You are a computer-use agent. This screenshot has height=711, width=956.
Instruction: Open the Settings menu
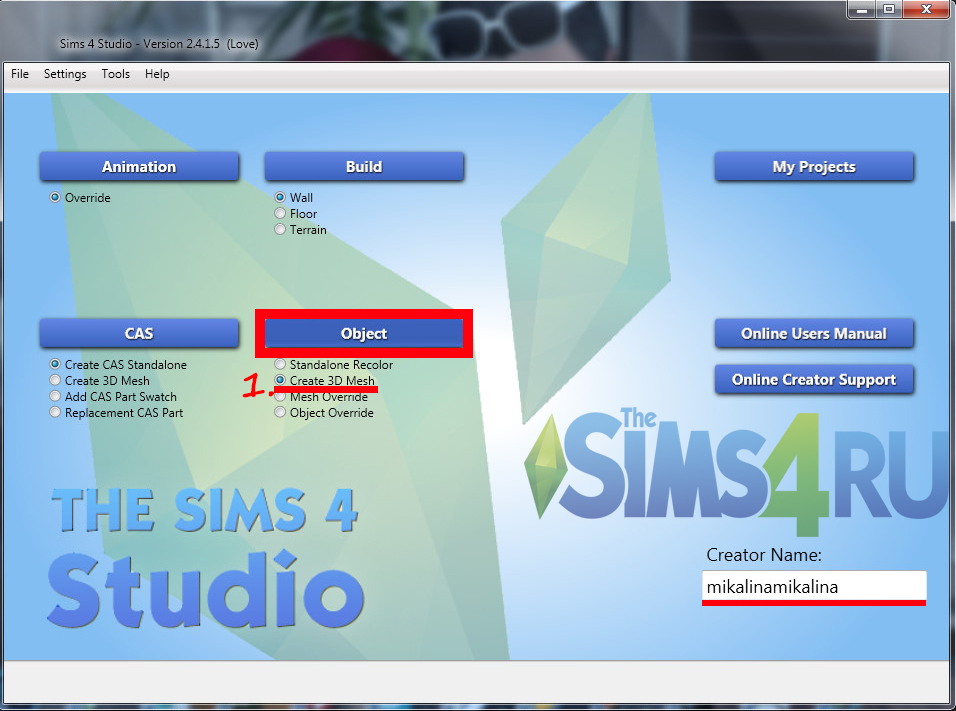click(65, 74)
